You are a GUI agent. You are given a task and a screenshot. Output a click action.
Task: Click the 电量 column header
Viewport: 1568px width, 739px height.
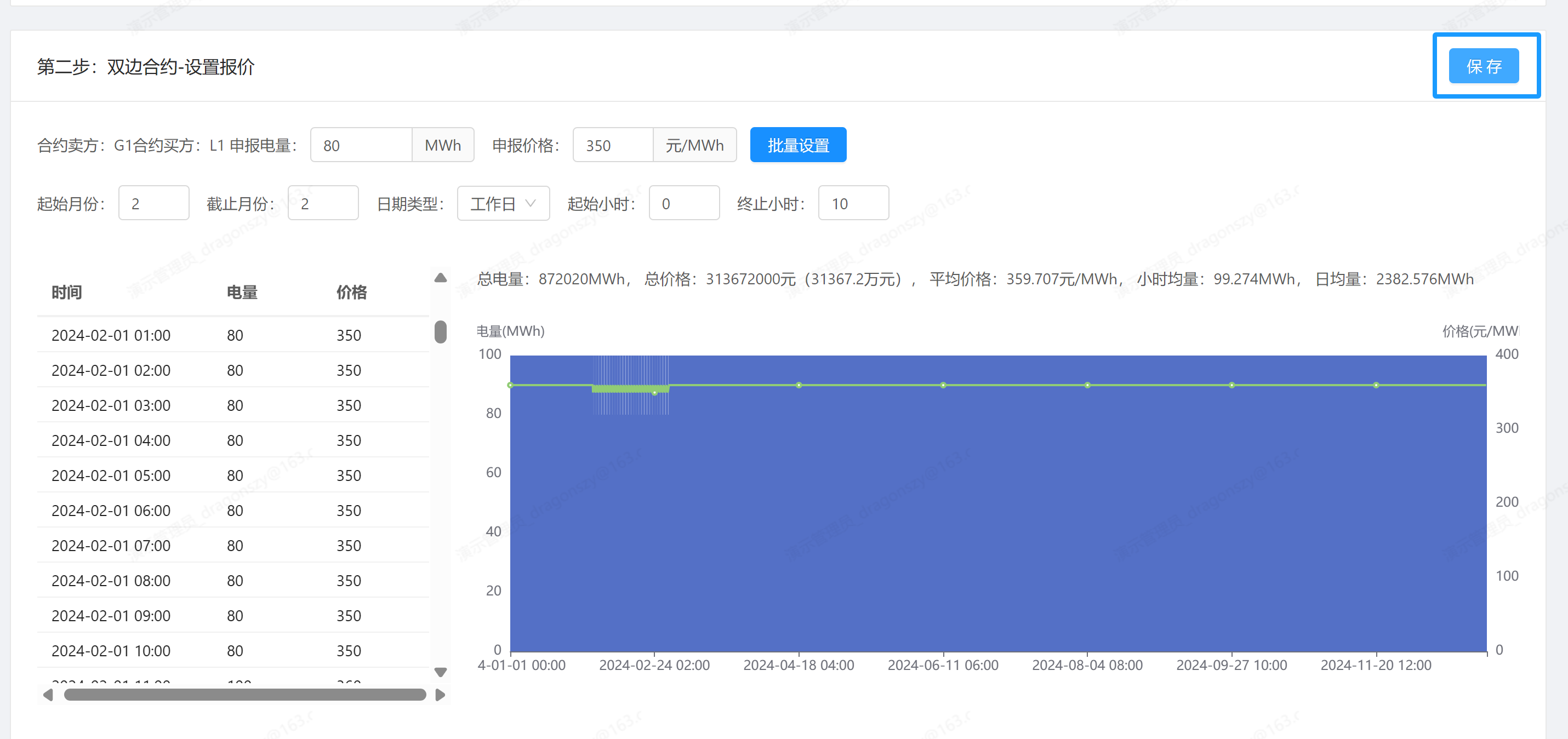click(x=242, y=293)
